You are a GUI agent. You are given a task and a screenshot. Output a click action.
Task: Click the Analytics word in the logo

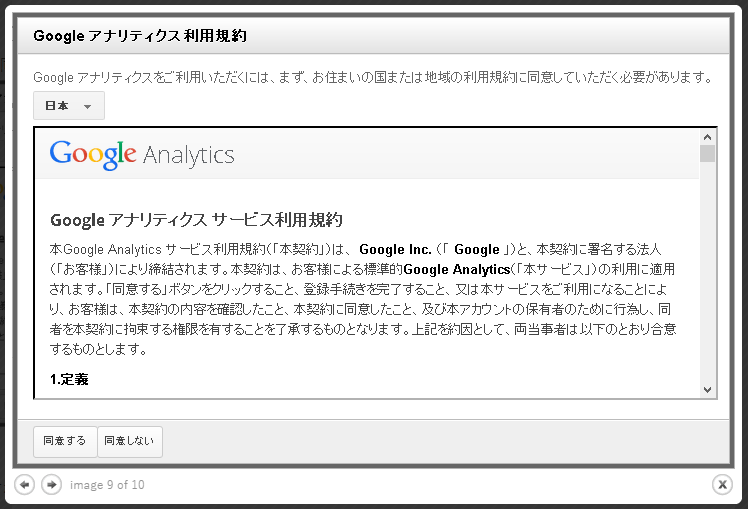pyautogui.click(x=188, y=156)
